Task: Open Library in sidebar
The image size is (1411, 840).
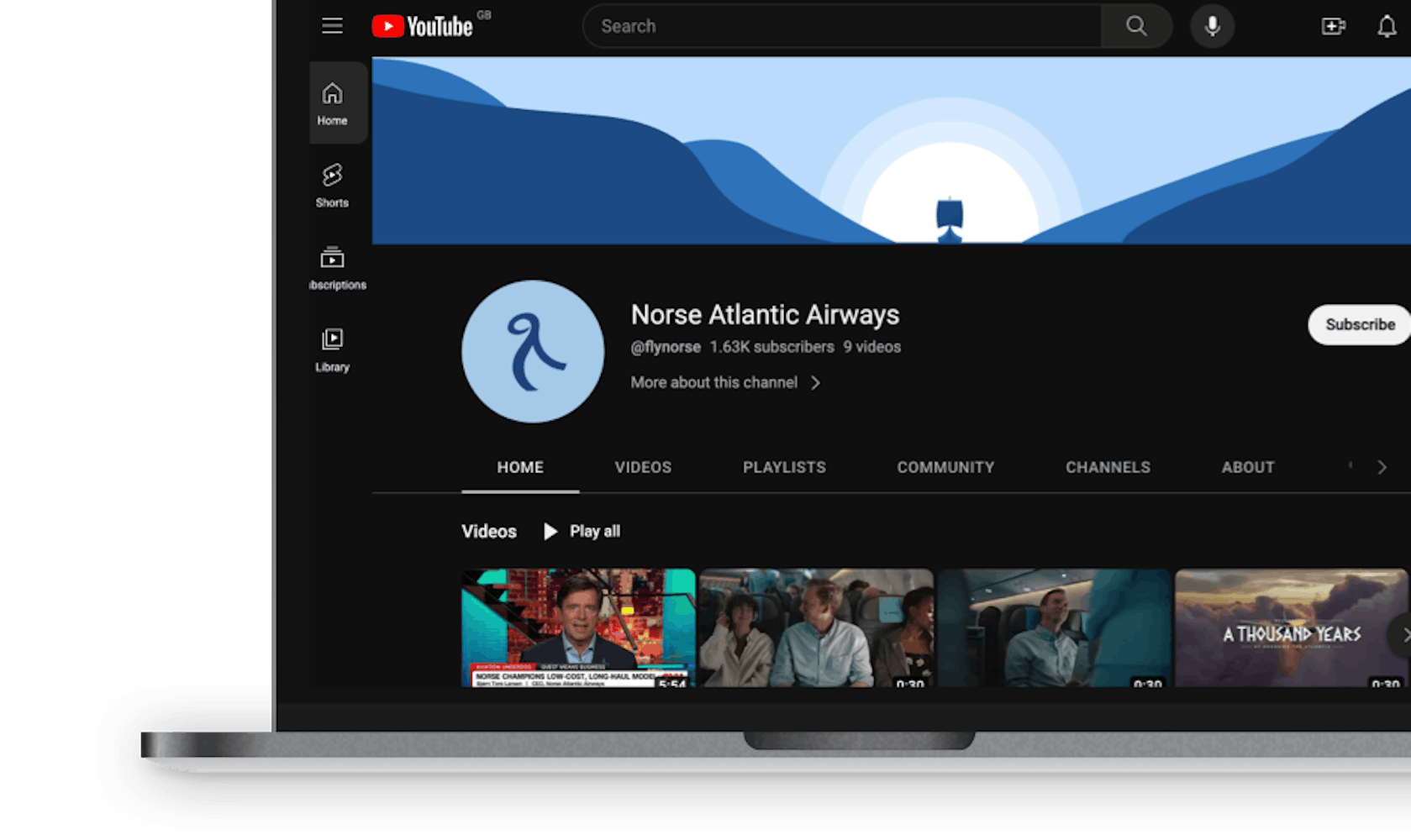Action: click(x=332, y=350)
